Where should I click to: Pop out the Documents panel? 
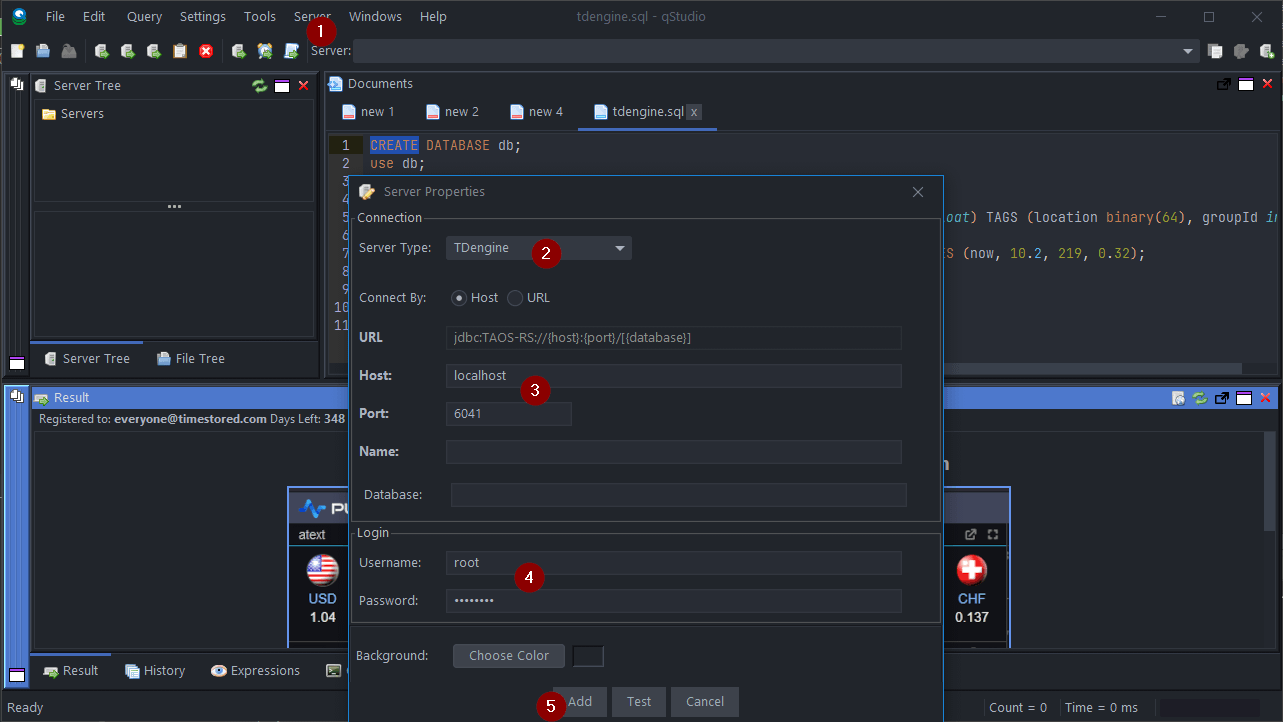1223,84
